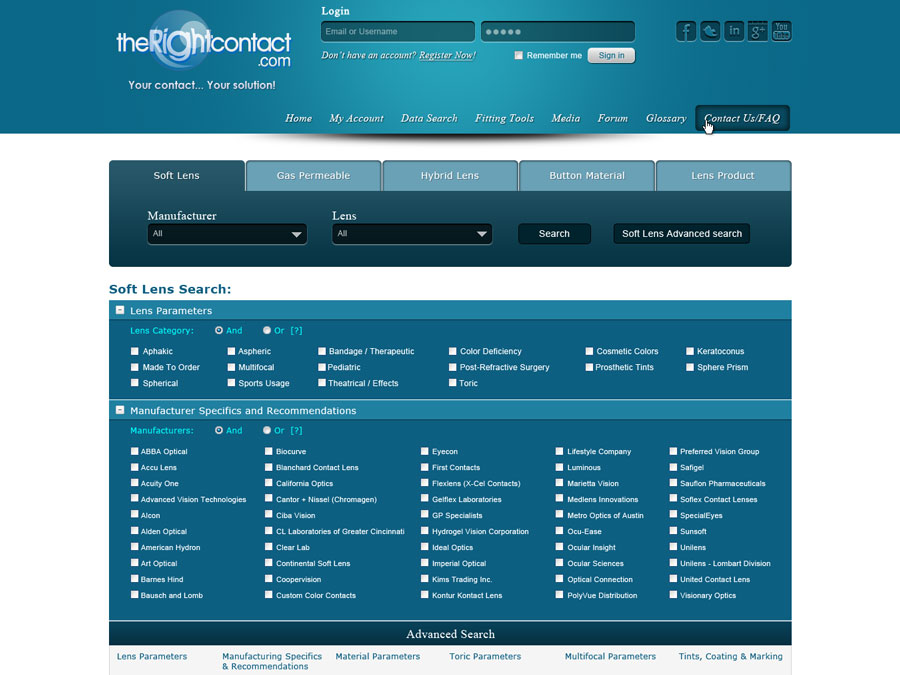Open Soft Lens Advanced search

(682, 234)
